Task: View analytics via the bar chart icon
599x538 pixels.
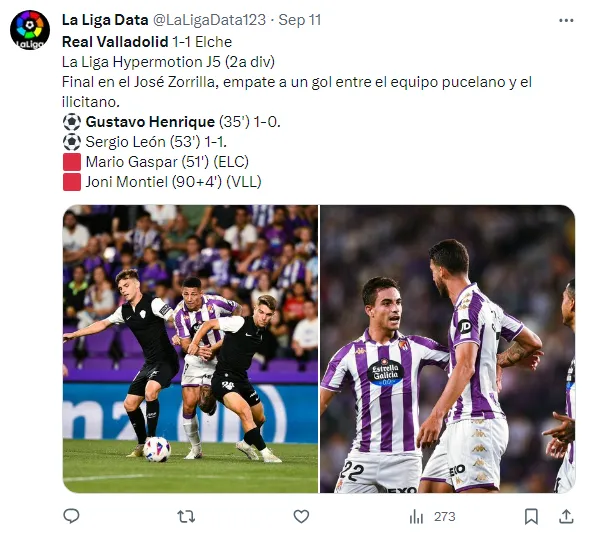Action: coord(416,517)
